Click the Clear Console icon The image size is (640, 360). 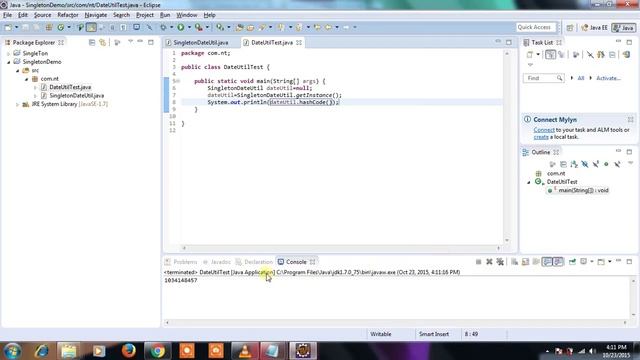515,262
